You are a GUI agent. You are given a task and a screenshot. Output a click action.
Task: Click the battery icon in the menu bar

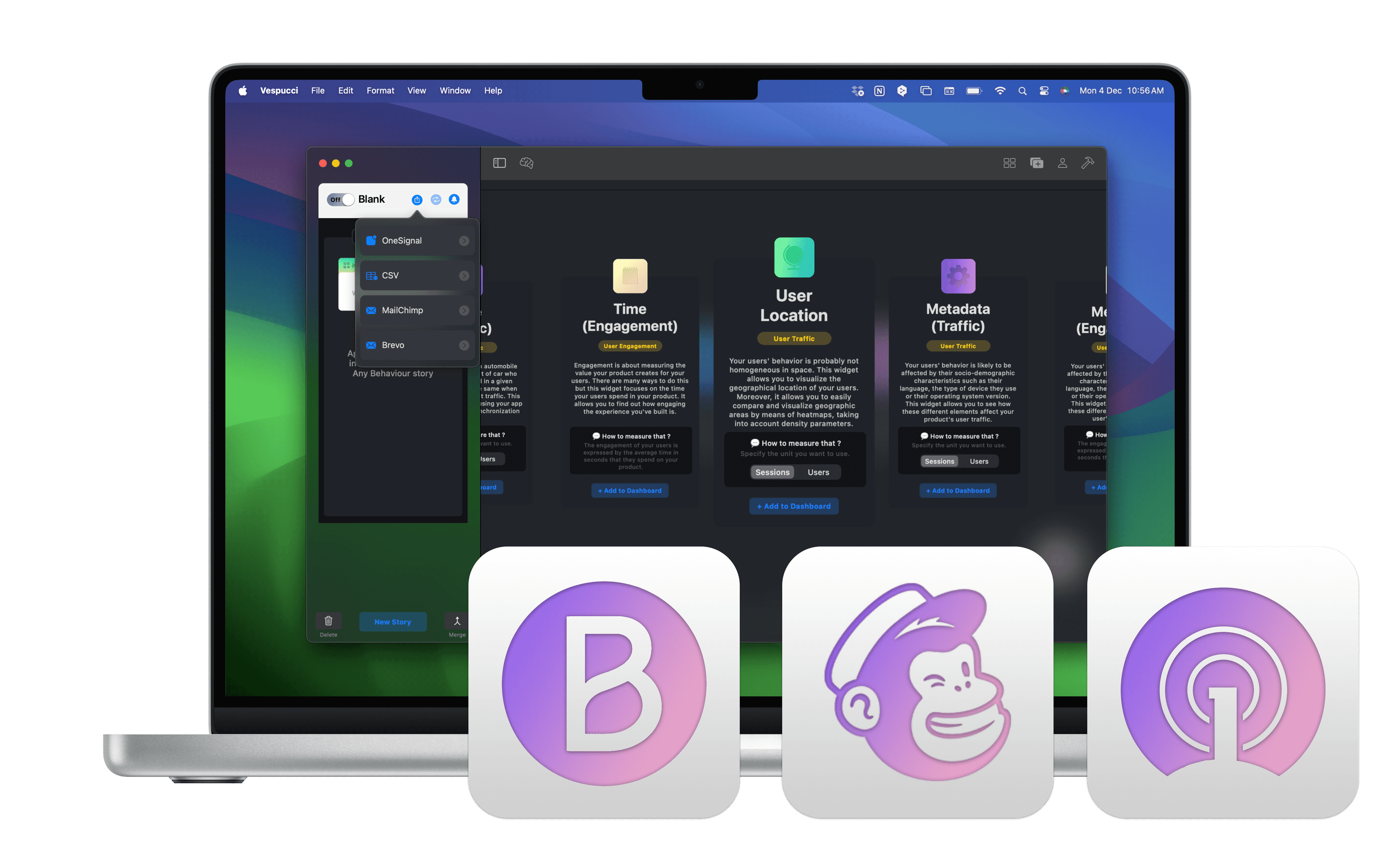974,91
